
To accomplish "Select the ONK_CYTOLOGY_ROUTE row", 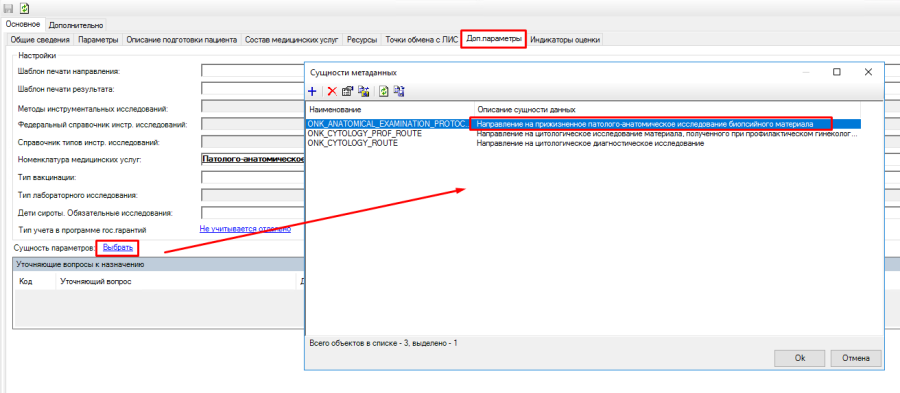I will [x=583, y=143].
